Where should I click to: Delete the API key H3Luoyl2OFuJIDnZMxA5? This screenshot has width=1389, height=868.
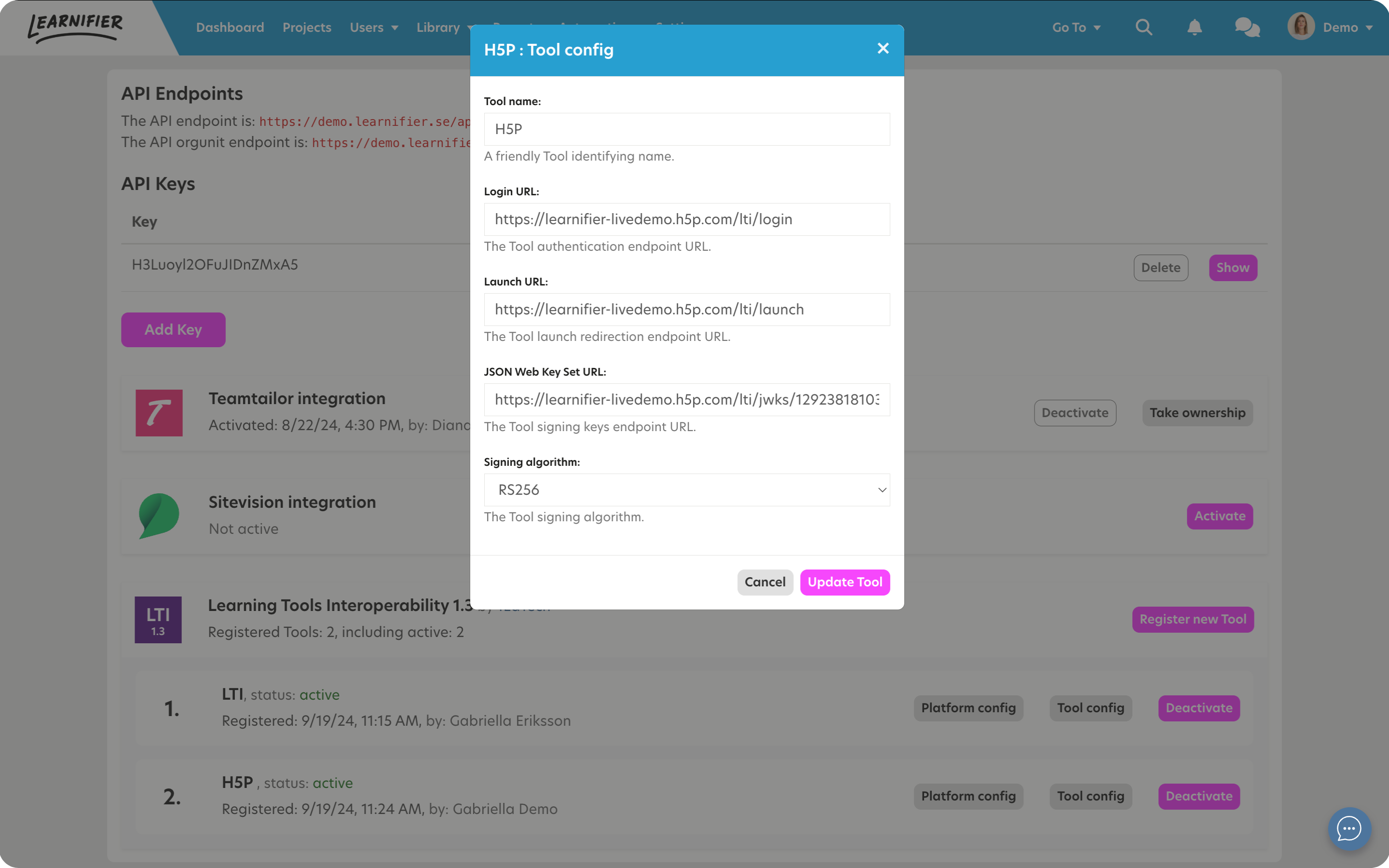click(x=1160, y=268)
